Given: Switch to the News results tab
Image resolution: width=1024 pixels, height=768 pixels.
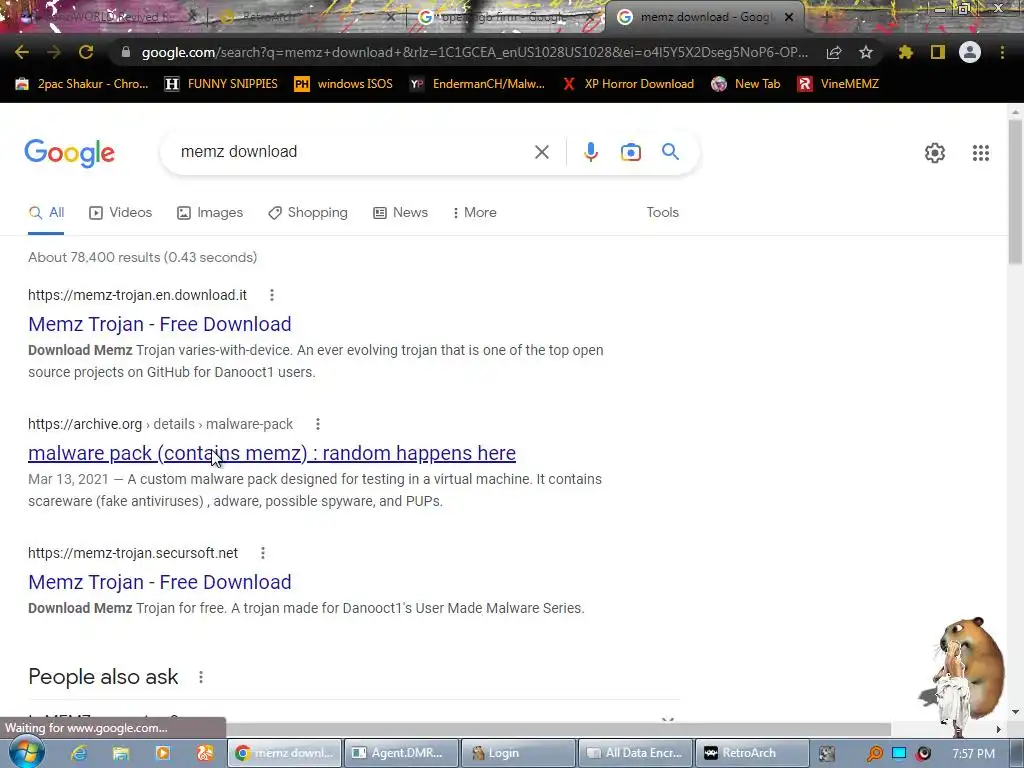Looking at the screenshot, I should click(x=400, y=213).
